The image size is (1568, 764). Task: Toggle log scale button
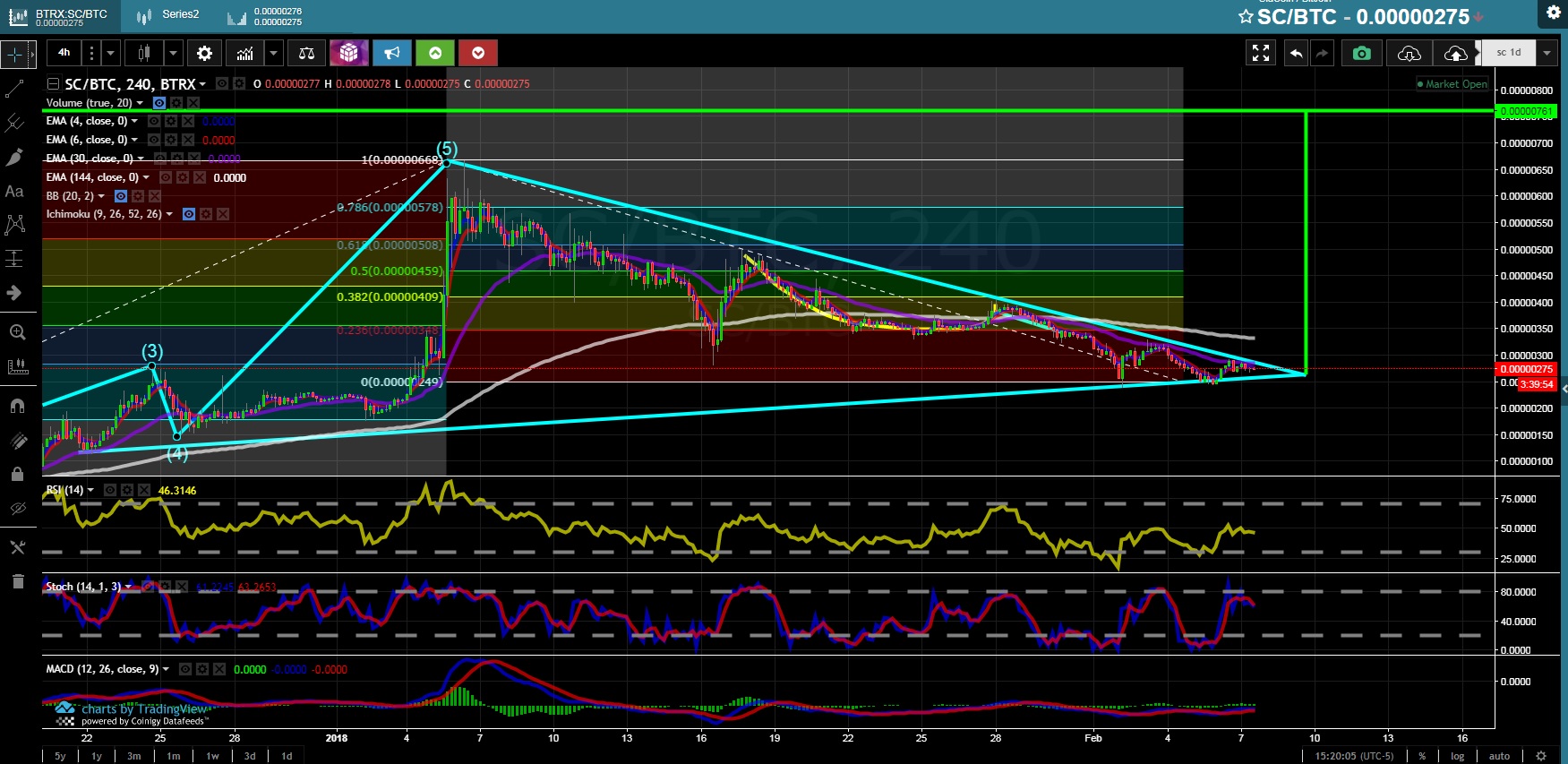(1458, 756)
